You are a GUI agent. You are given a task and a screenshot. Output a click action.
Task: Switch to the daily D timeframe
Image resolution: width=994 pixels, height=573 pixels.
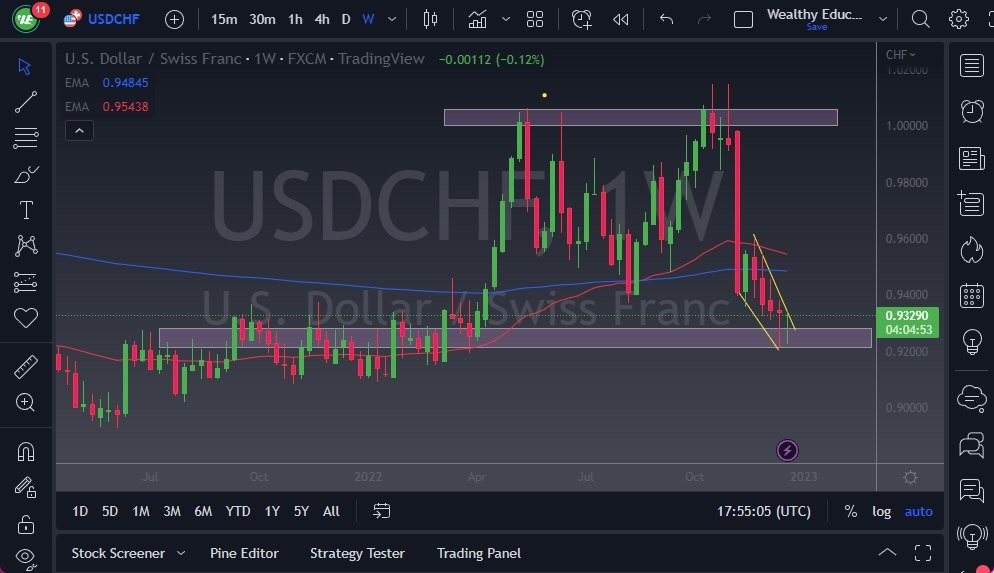pyautogui.click(x=345, y=20)
